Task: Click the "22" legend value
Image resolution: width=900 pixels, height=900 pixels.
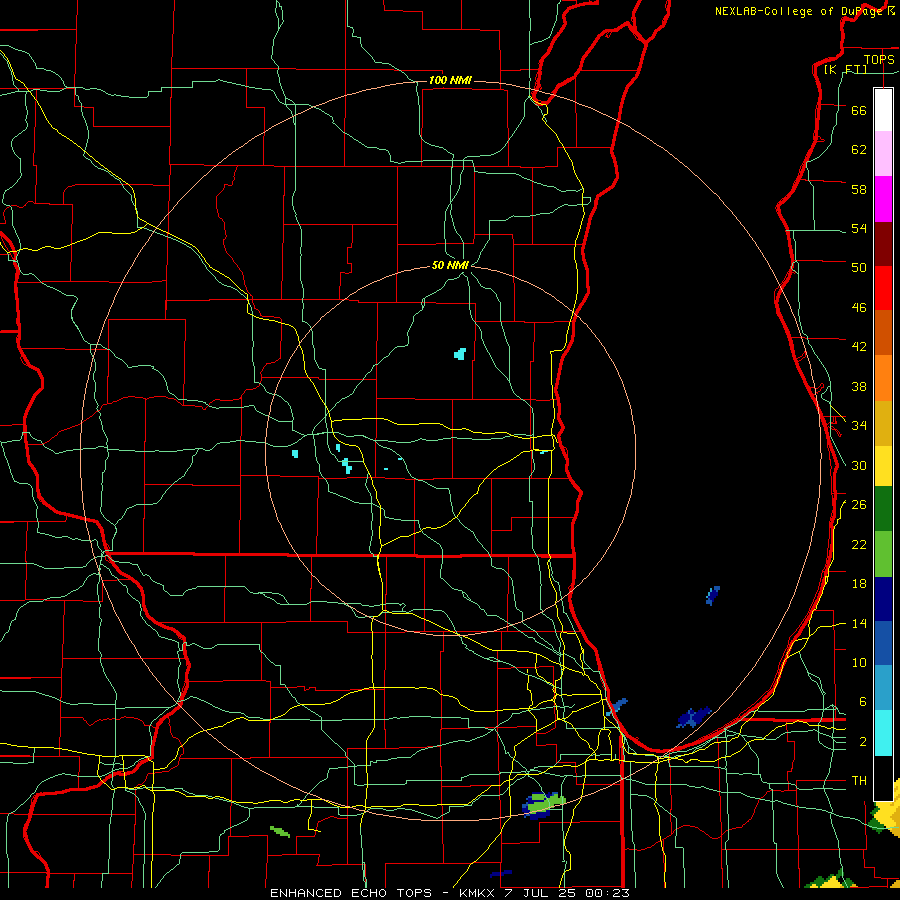Action: point(859,545)
